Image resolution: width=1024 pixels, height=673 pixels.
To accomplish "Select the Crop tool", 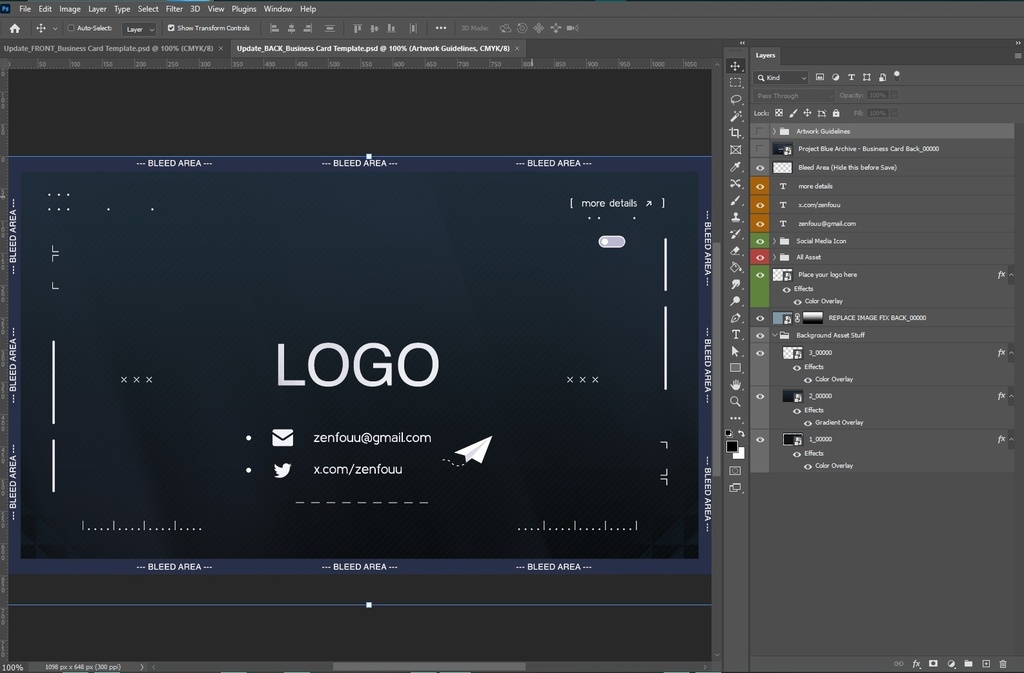I will (735, 133).
